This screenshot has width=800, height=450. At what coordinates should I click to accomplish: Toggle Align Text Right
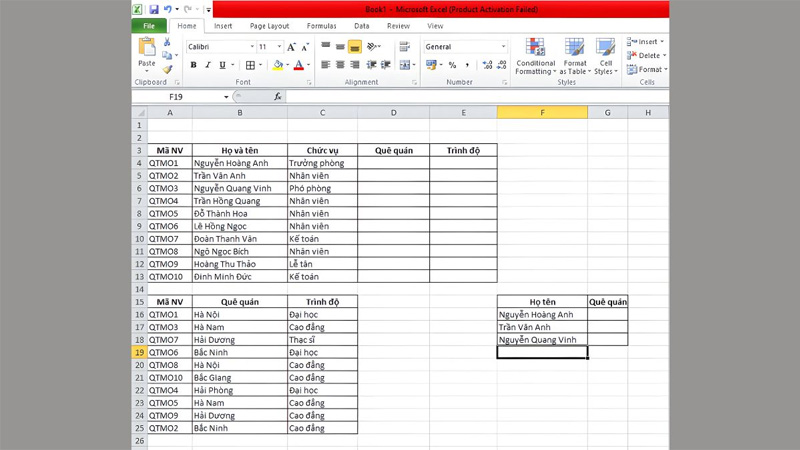(355, 65)
